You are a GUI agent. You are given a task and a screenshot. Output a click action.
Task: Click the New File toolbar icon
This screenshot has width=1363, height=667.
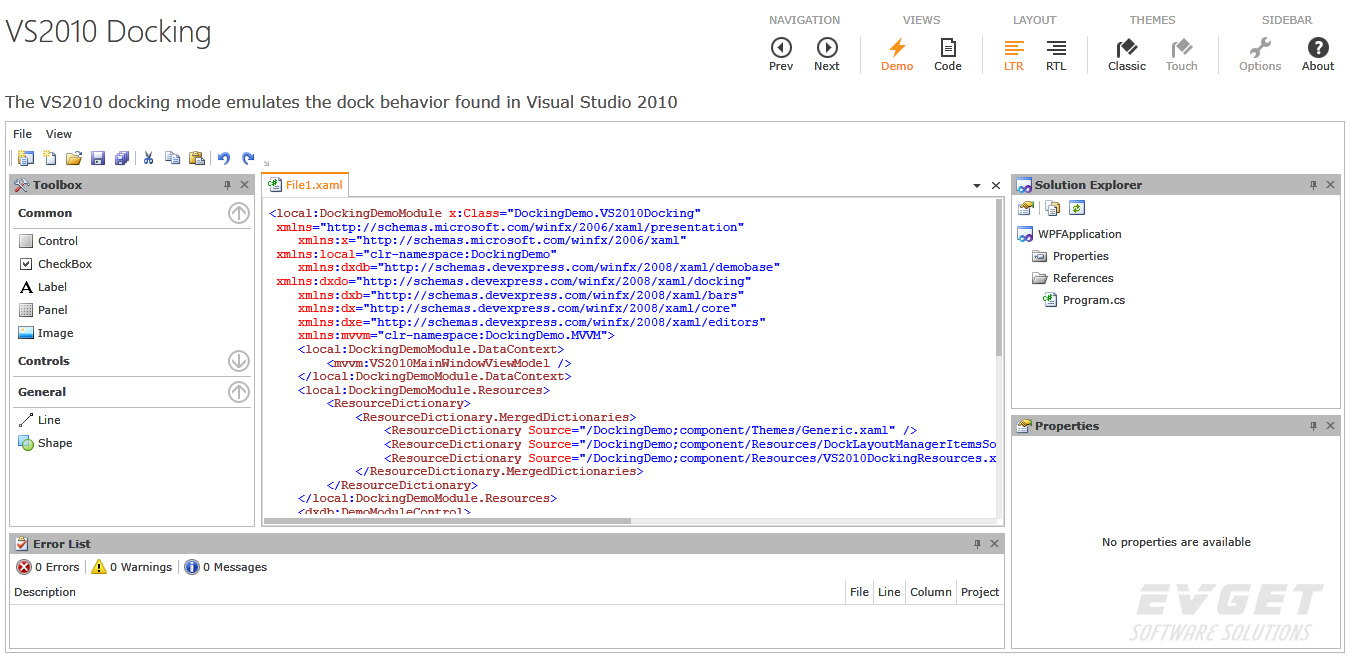coord(50,158)
